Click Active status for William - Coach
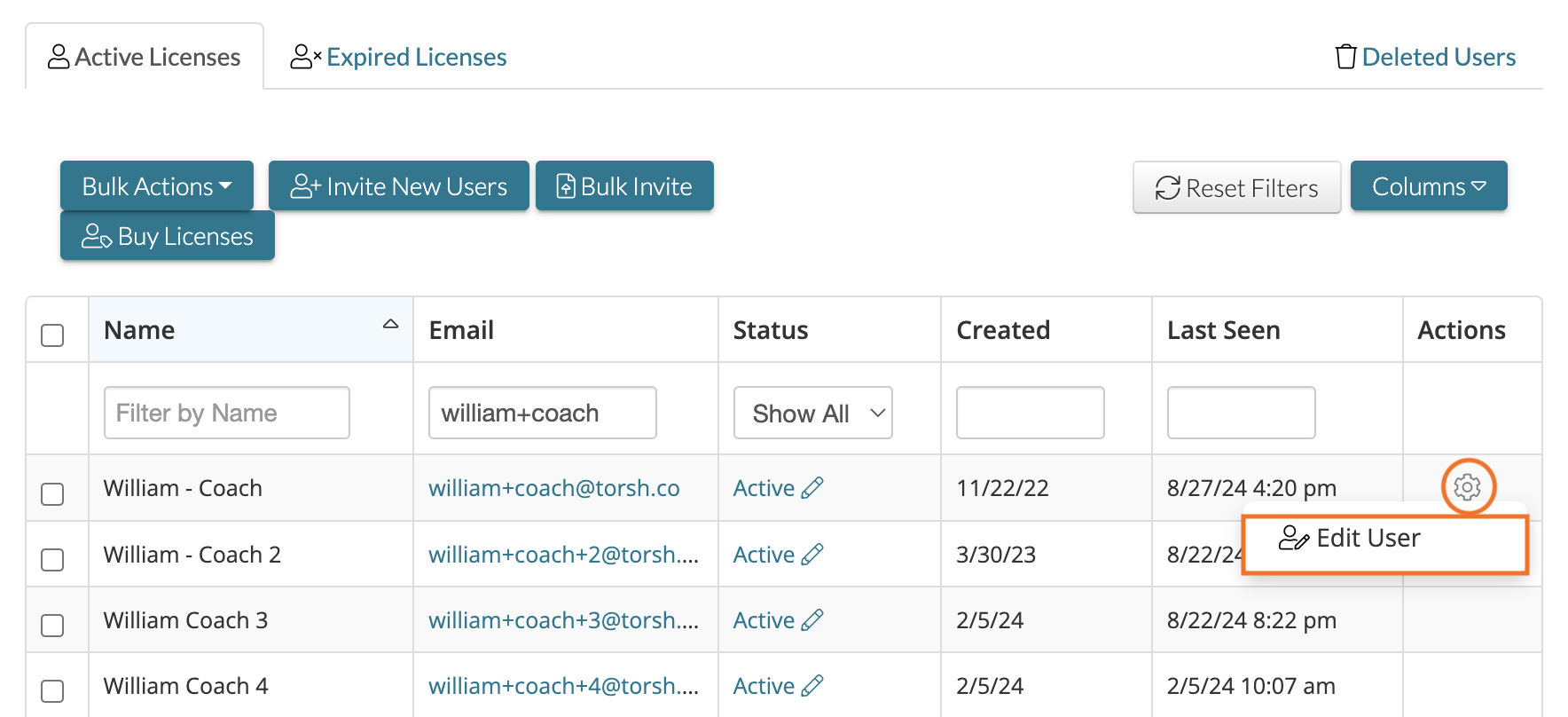 click(764, 488)
